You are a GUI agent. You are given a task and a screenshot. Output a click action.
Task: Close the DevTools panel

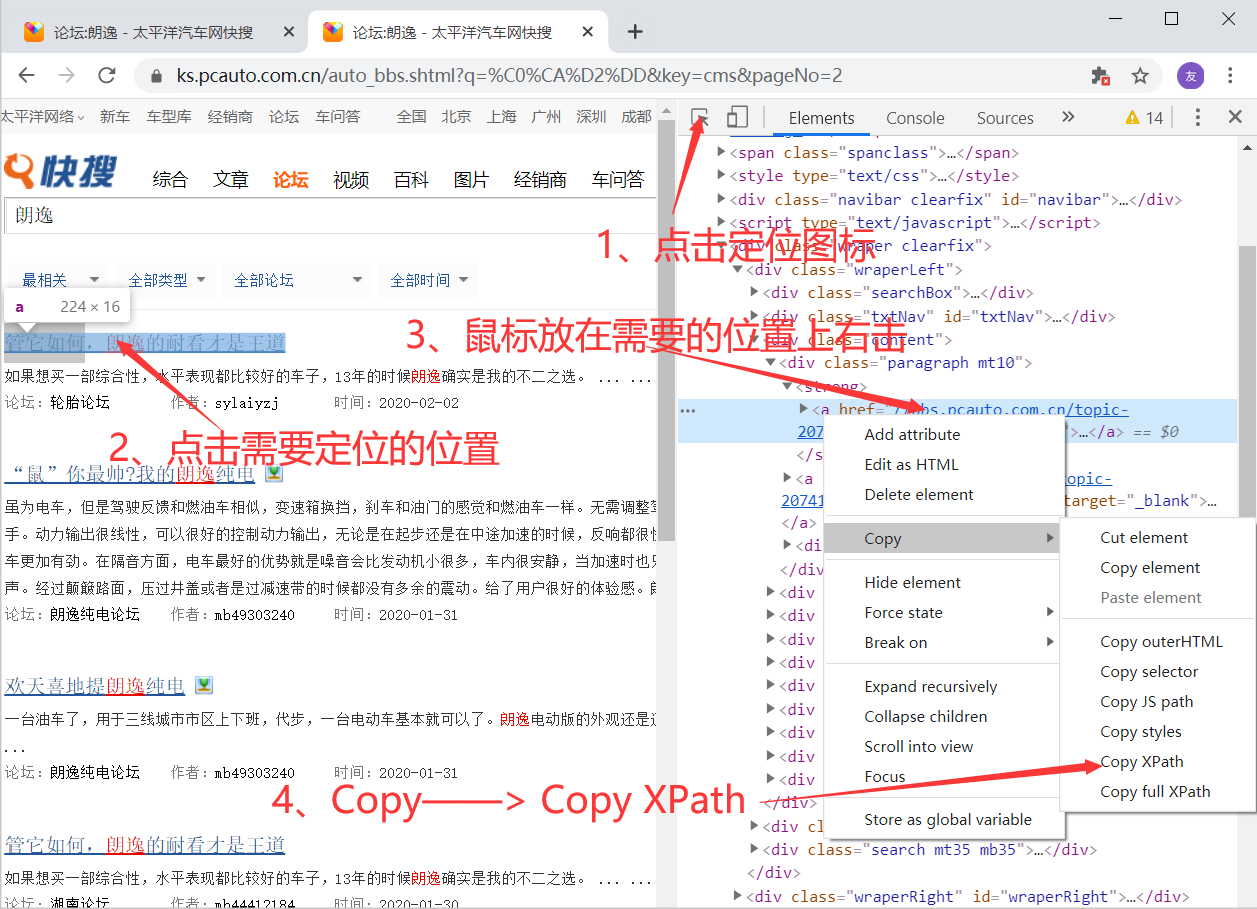pos(1235,117)
